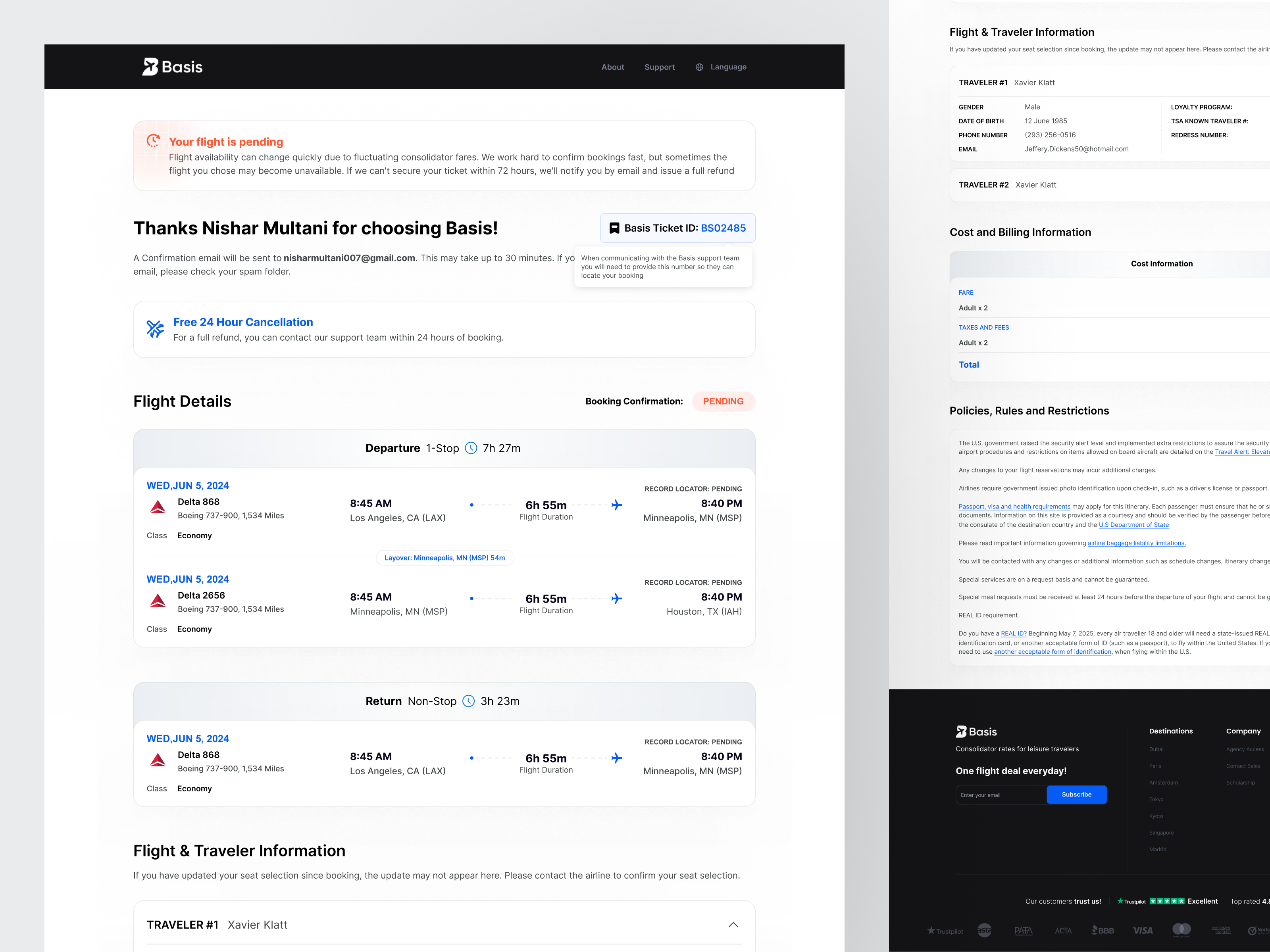The height and width of the screenshot is (952, 1270).
Task: Click the Cost Information table header
Action: coord(1162,264)
